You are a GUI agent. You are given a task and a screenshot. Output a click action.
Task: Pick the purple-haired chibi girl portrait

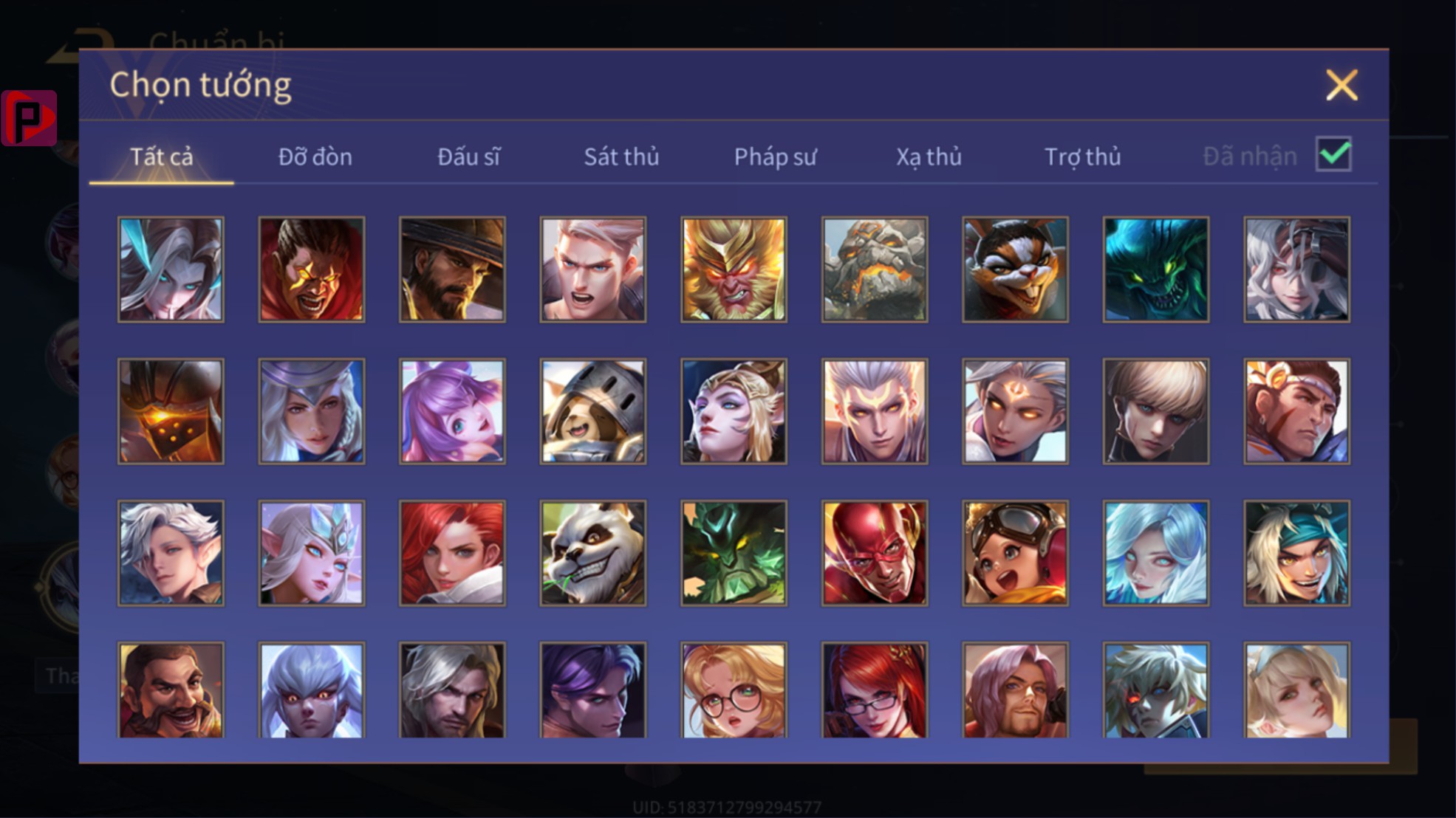pyautogui.click(x=452, y=411)
